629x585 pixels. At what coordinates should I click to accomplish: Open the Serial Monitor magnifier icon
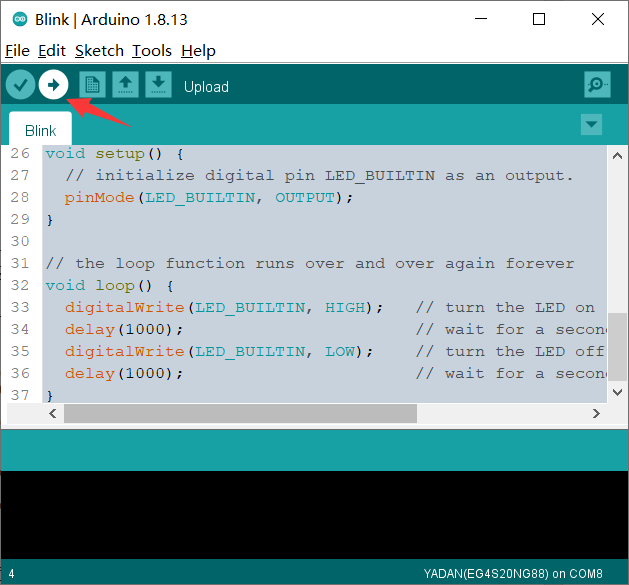(x=597, y=85)
